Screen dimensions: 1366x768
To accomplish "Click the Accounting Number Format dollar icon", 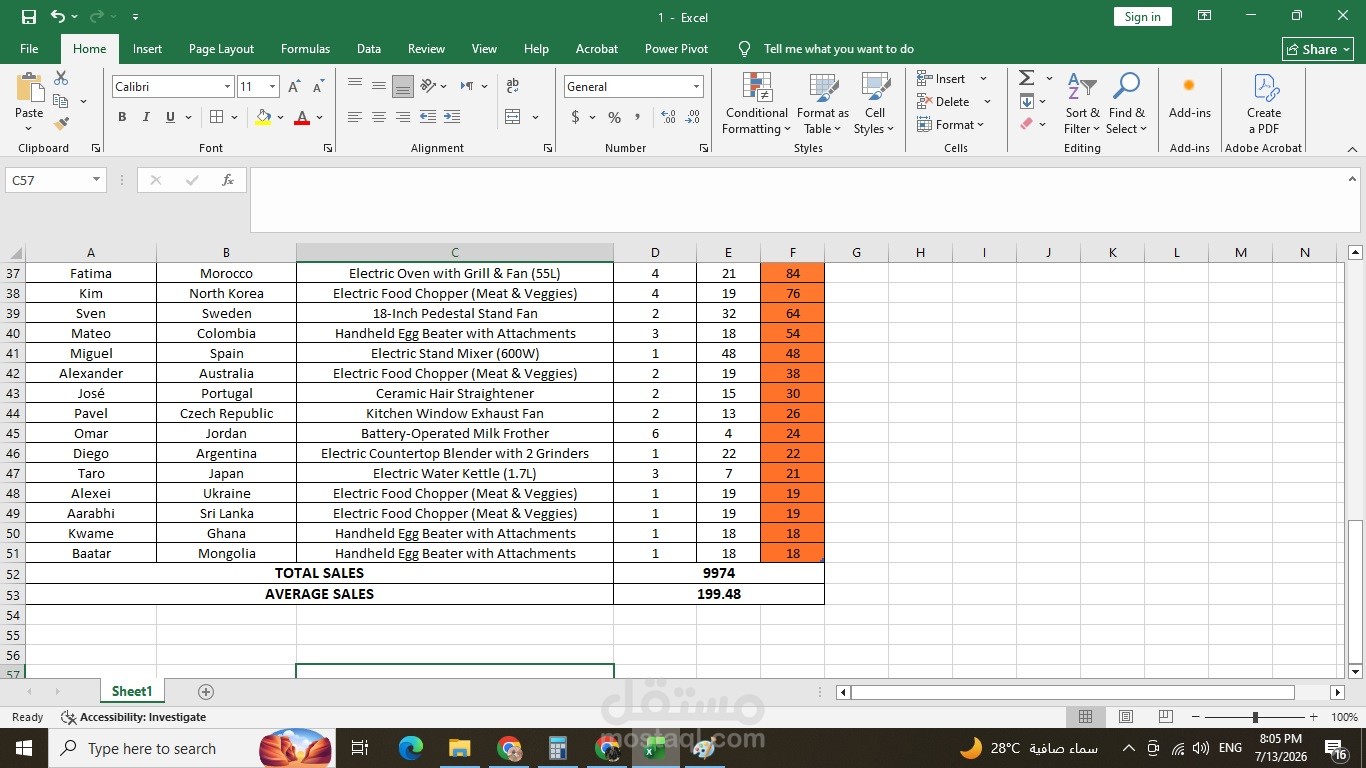I will pyautogui.click(x=575, y=117).
